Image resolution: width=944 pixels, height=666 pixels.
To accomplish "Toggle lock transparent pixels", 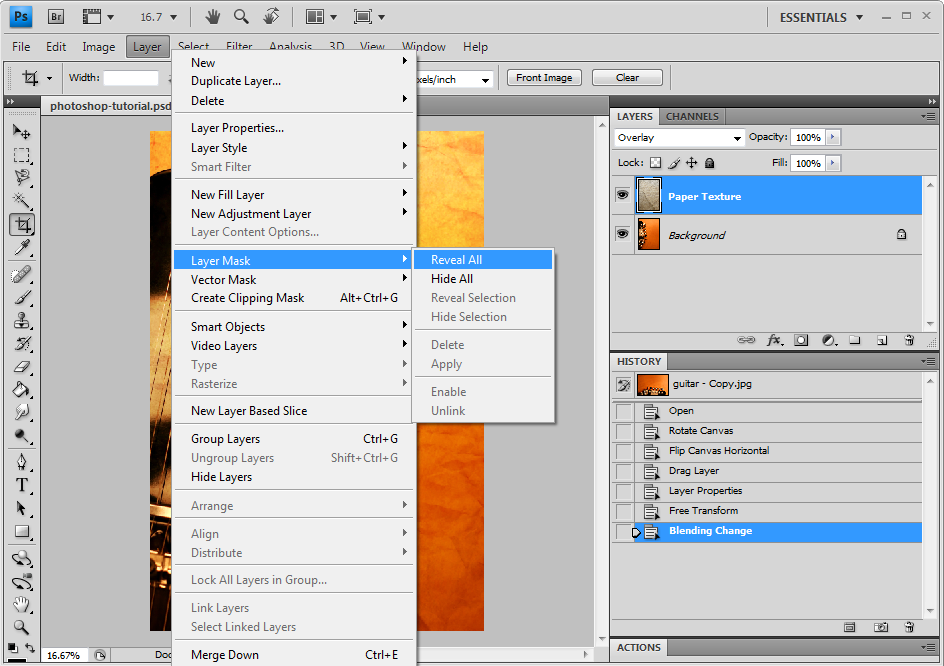I will coord(656,163).
